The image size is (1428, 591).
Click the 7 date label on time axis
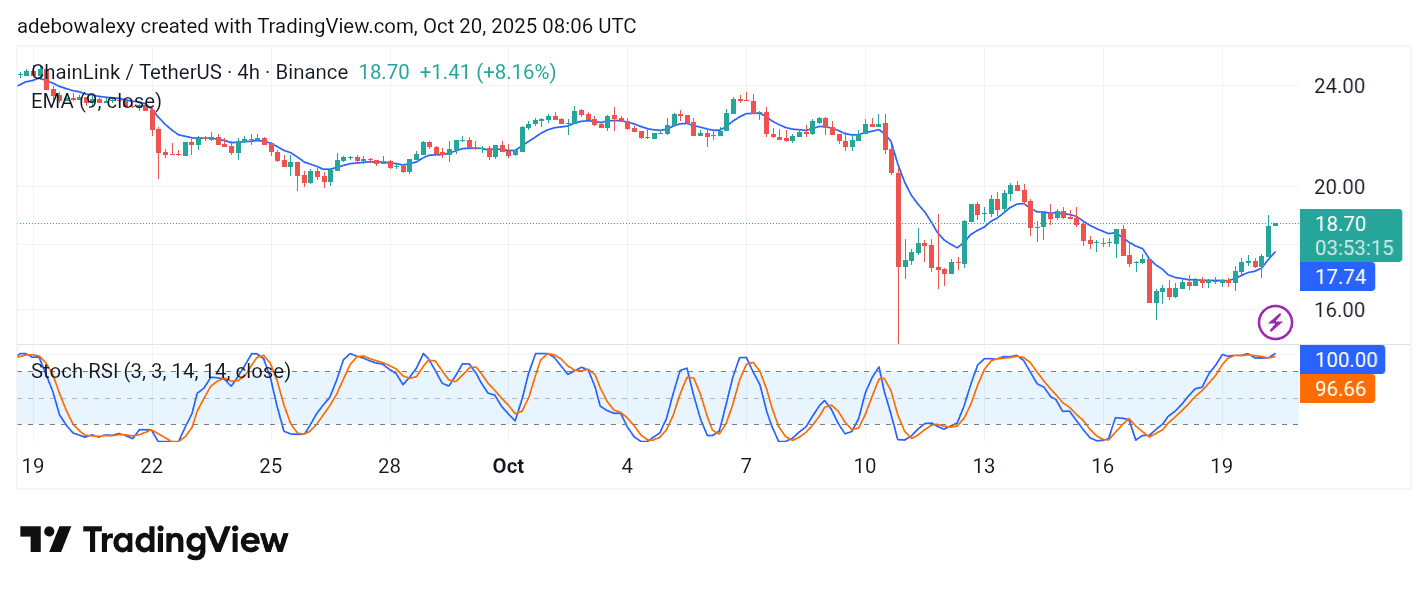pos(746,466)
